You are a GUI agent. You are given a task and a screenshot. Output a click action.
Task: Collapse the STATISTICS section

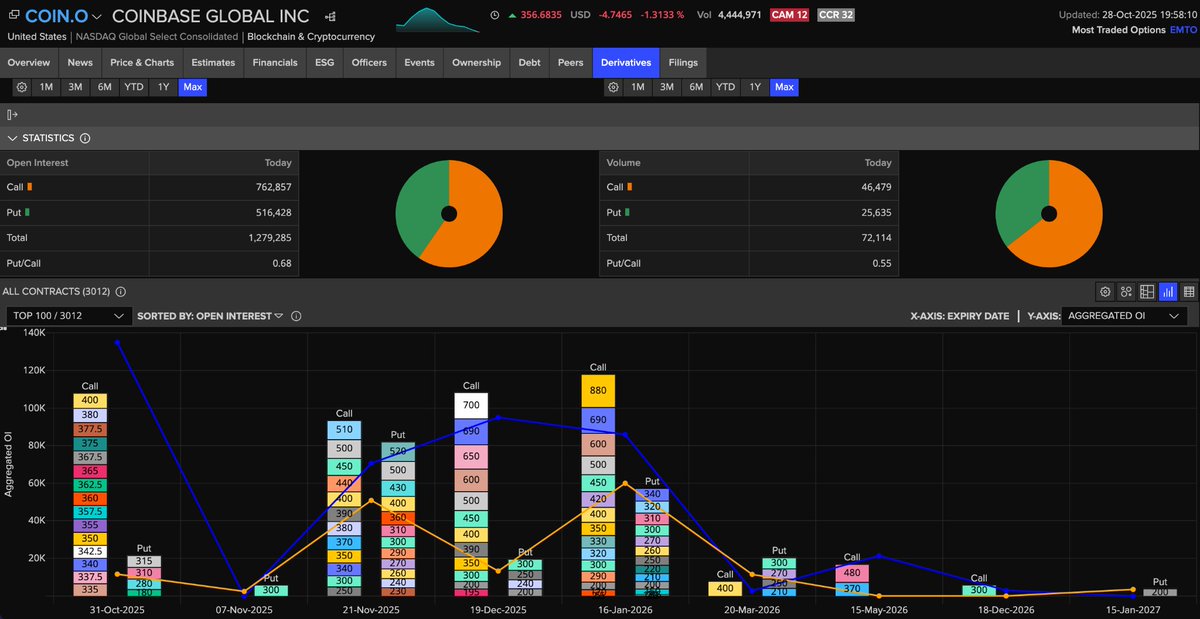(13, 138)
